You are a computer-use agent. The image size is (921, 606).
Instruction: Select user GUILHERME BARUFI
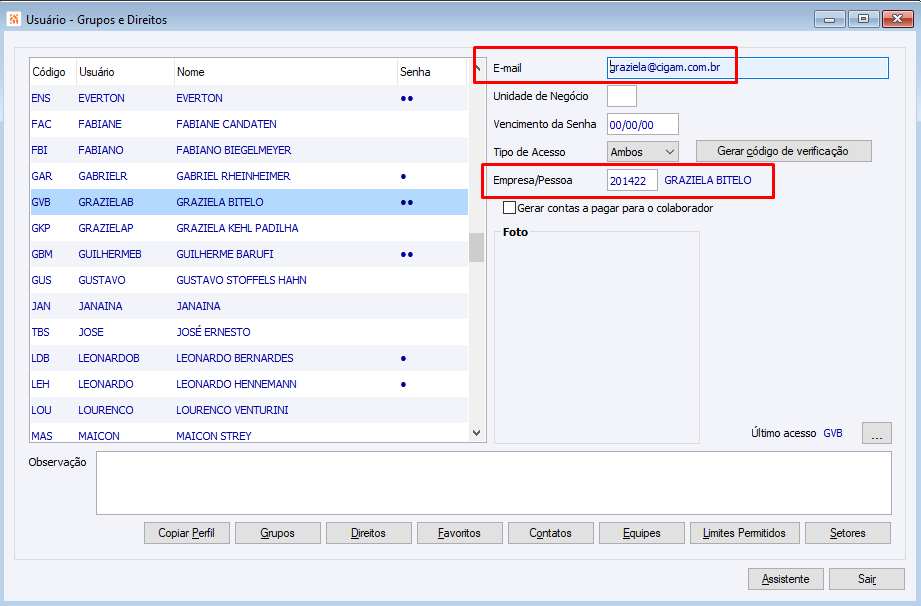pyautogui.click(x=249, y=254)
